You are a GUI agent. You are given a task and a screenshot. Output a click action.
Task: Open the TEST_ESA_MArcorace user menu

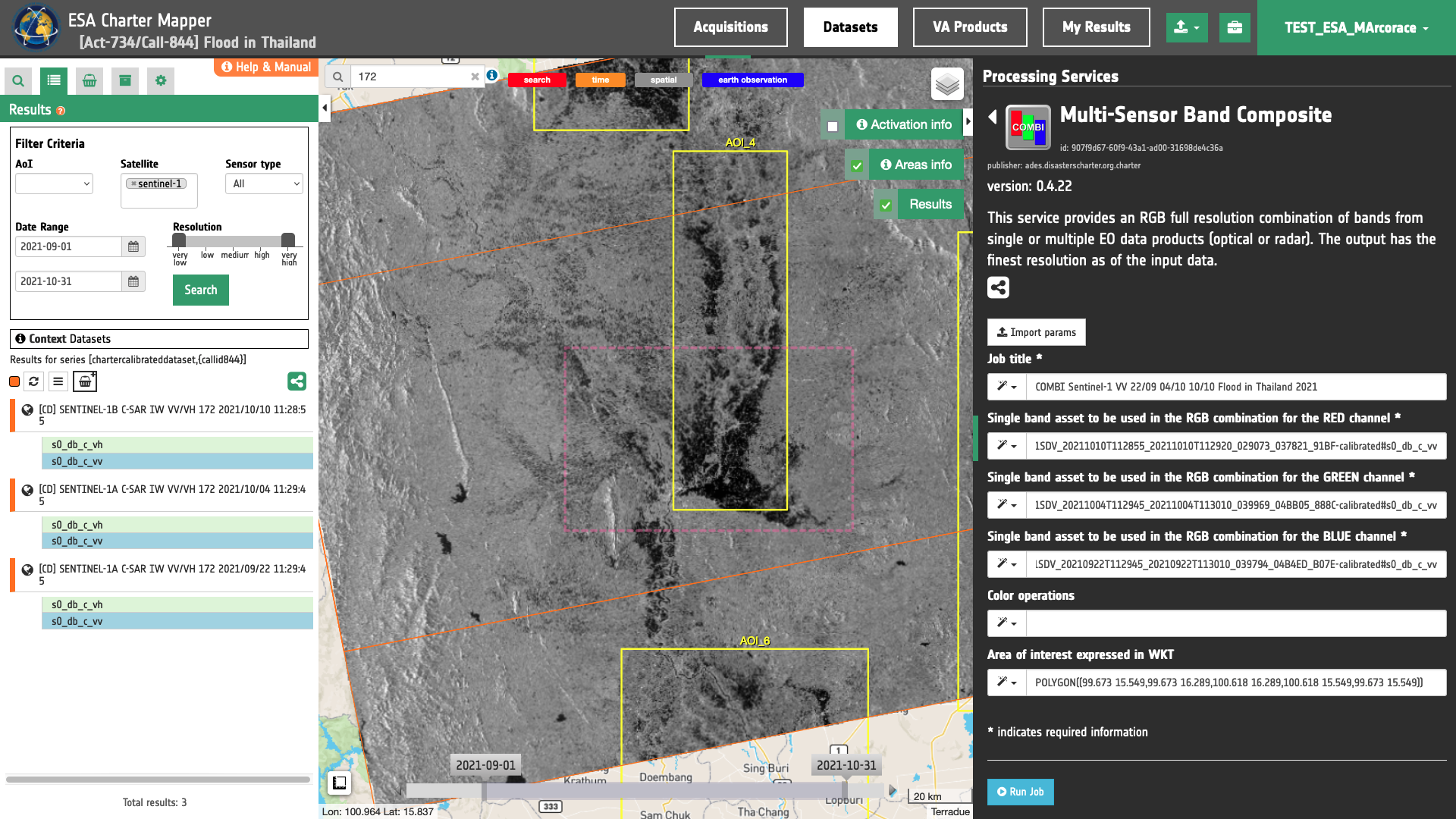click(x=1357, y=27)
